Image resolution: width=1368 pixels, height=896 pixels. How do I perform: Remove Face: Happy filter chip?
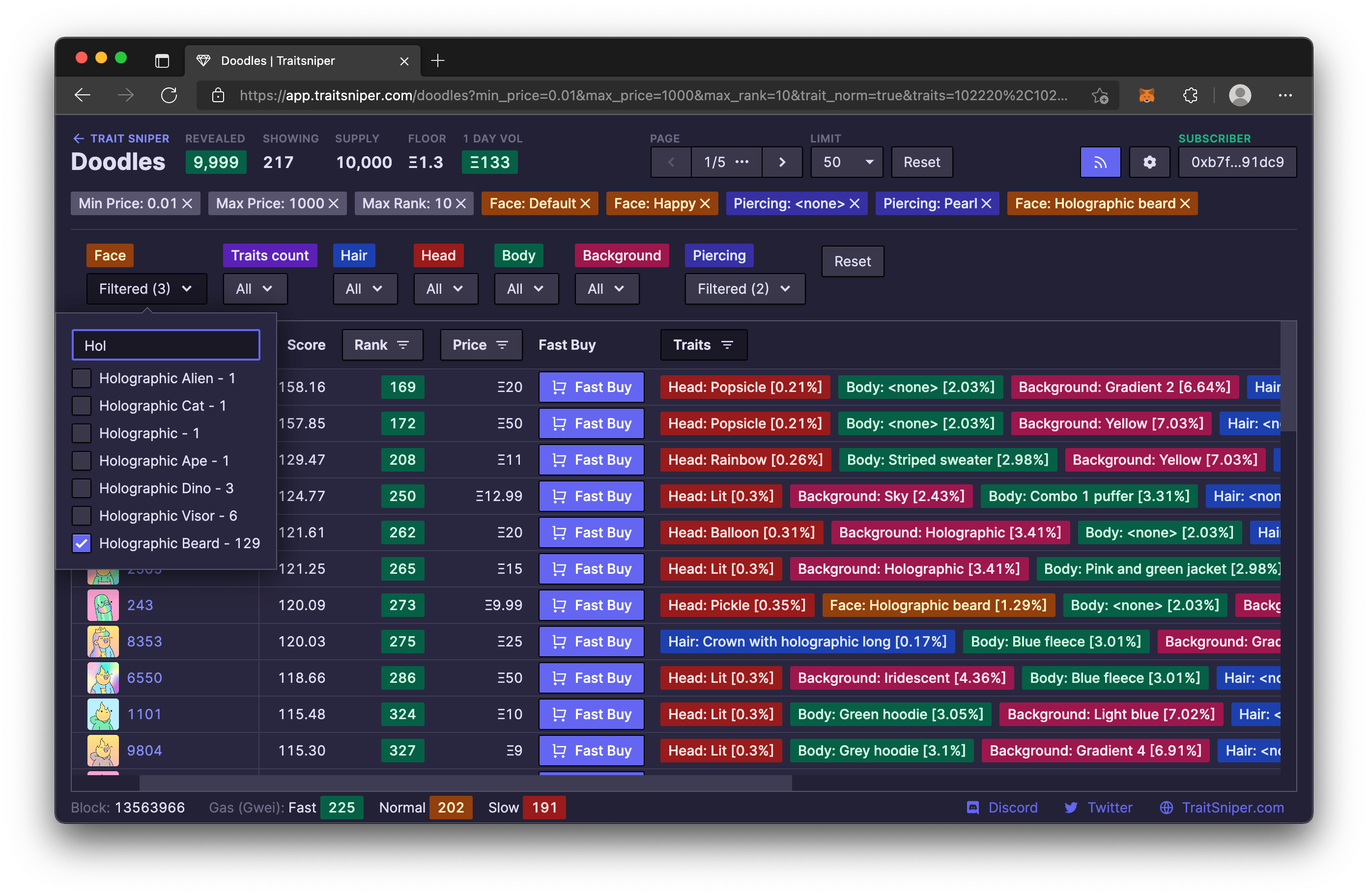[705, 203]
